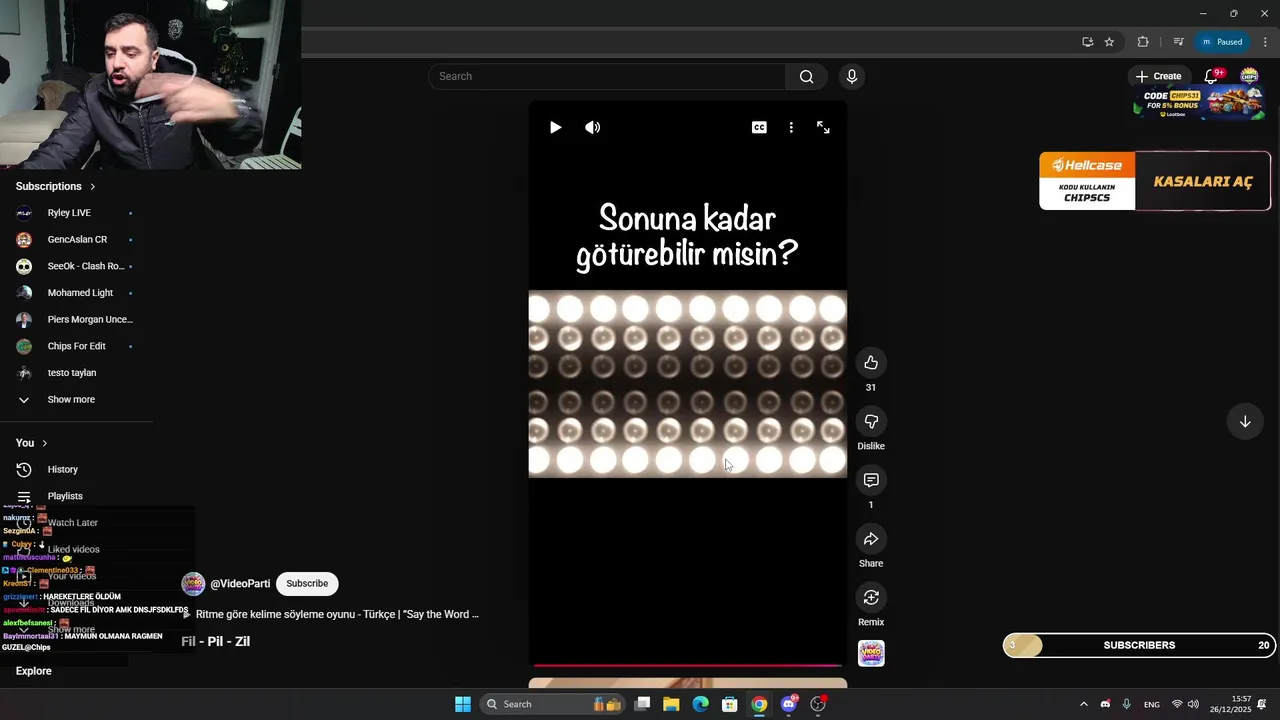Seek along the red video progress bar
Screen dimensions: 1280x720
tap(687, 665)
